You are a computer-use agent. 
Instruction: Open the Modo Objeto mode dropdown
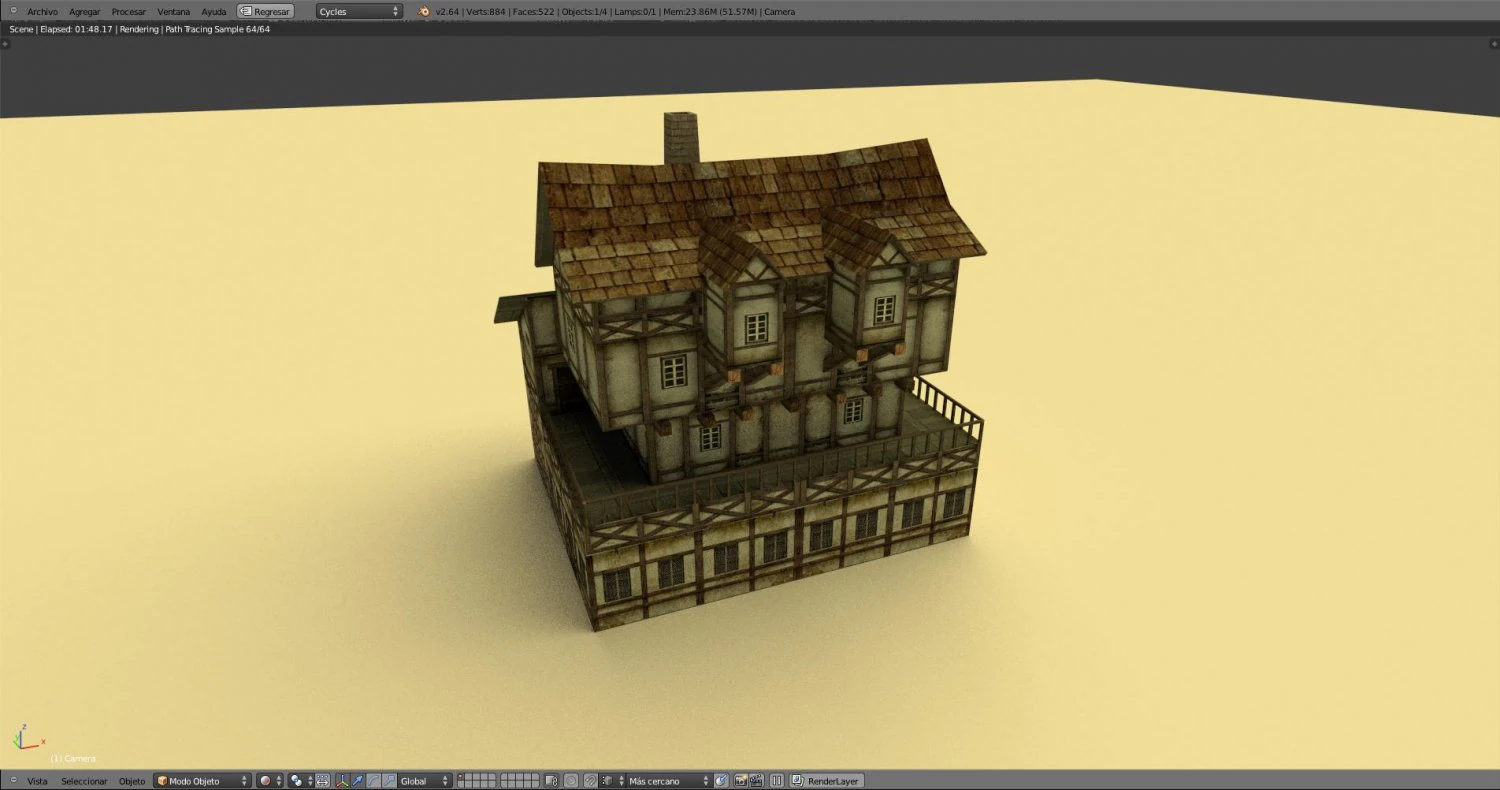pos(202,781)
